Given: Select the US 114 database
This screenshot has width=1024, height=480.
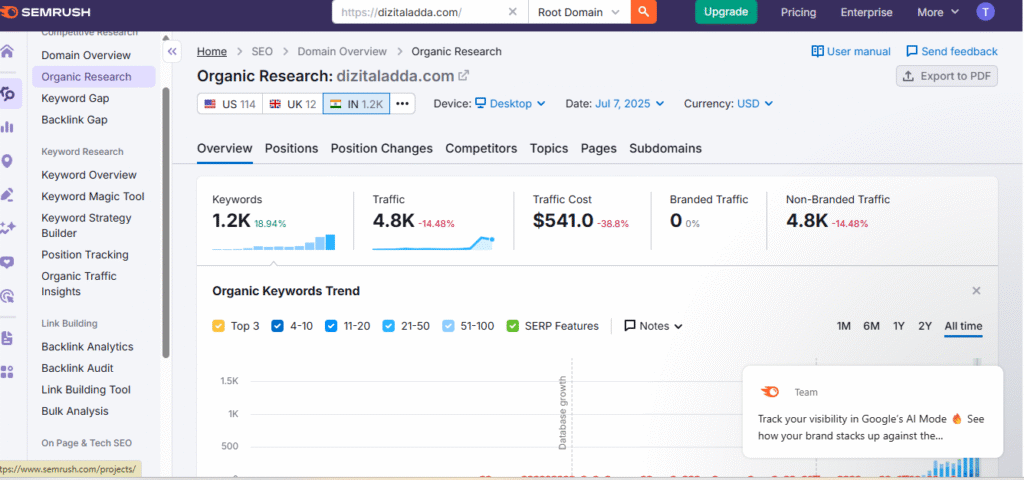Looking at the screenshot, I should (230, 104).
